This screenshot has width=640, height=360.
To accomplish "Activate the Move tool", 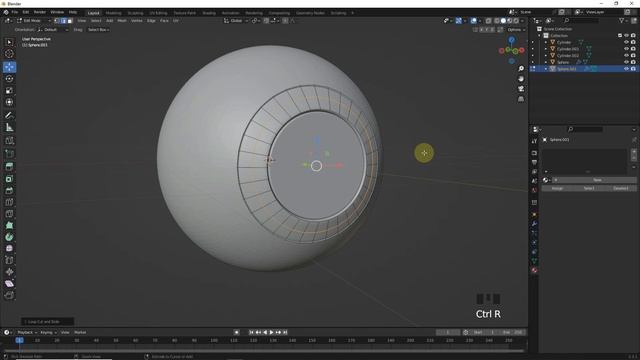I will point(9,67).
